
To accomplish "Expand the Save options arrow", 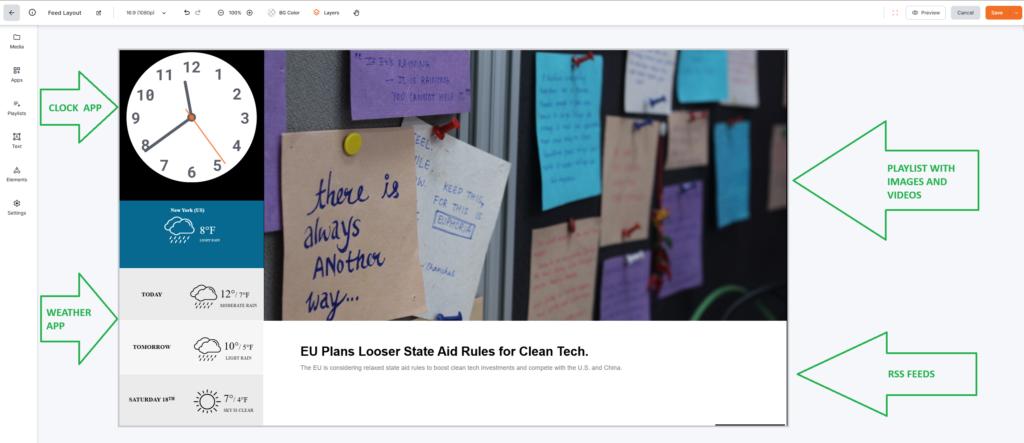I will tap(1016, 12).
